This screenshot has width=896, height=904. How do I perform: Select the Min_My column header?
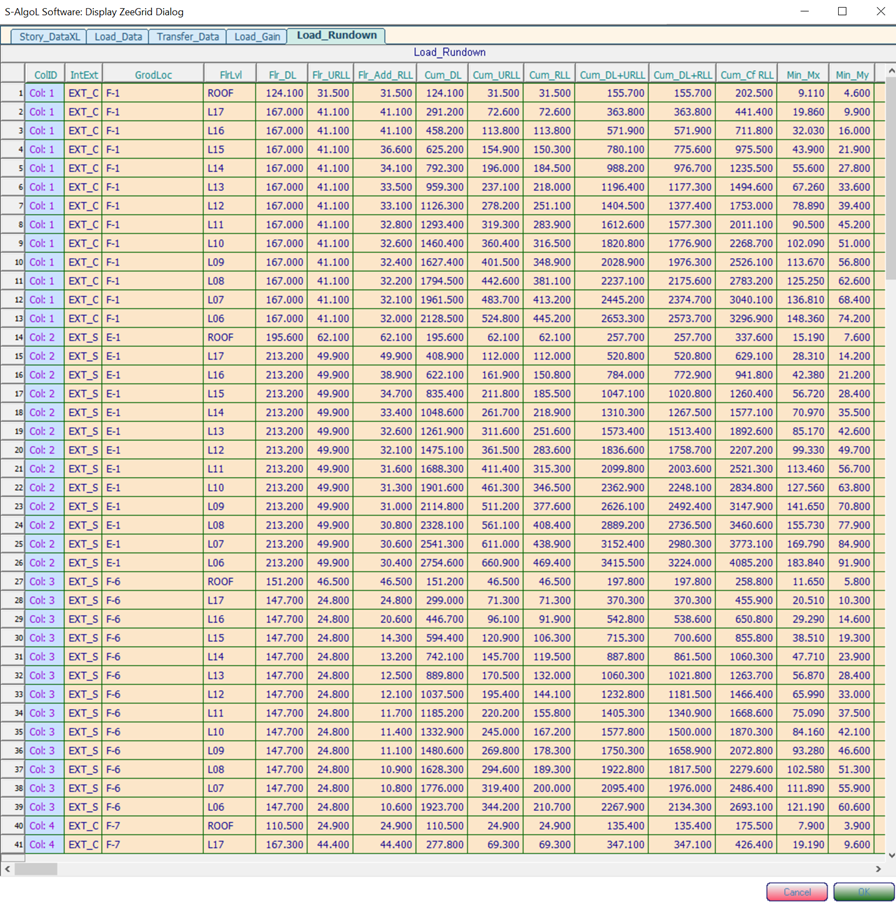click(852, 74)
